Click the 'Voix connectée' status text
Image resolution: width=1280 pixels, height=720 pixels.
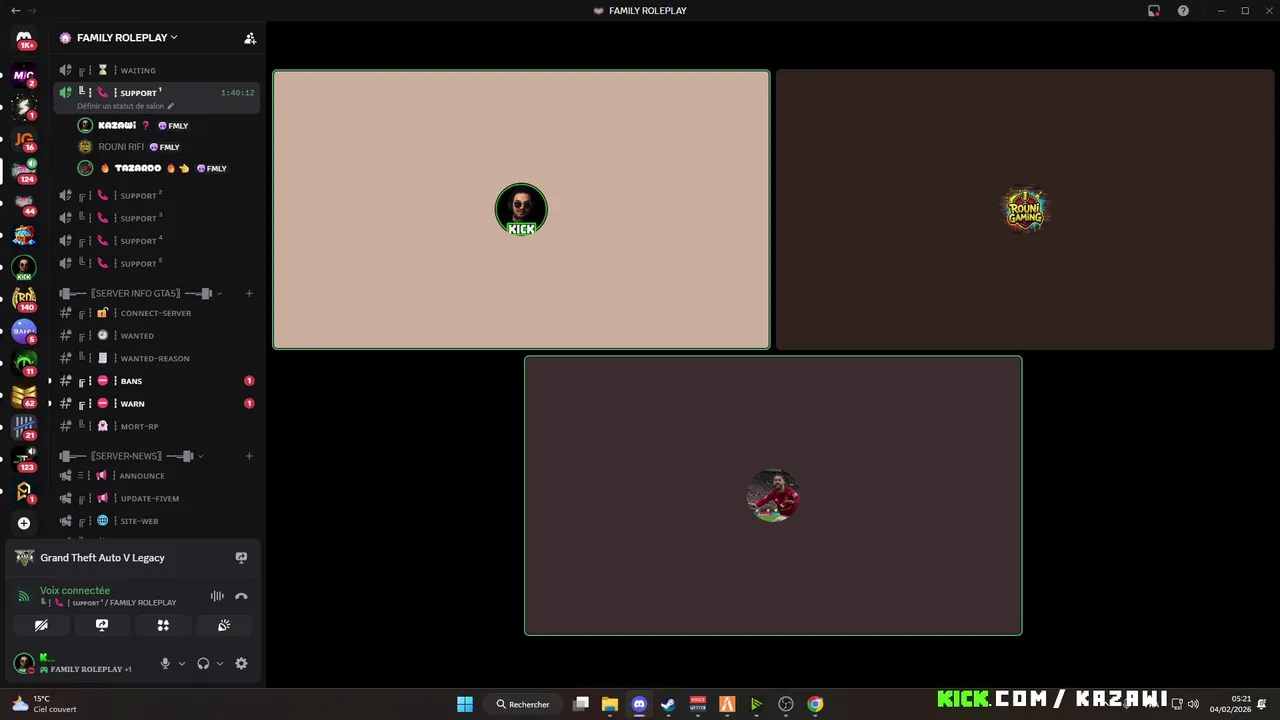coord(75,590)
